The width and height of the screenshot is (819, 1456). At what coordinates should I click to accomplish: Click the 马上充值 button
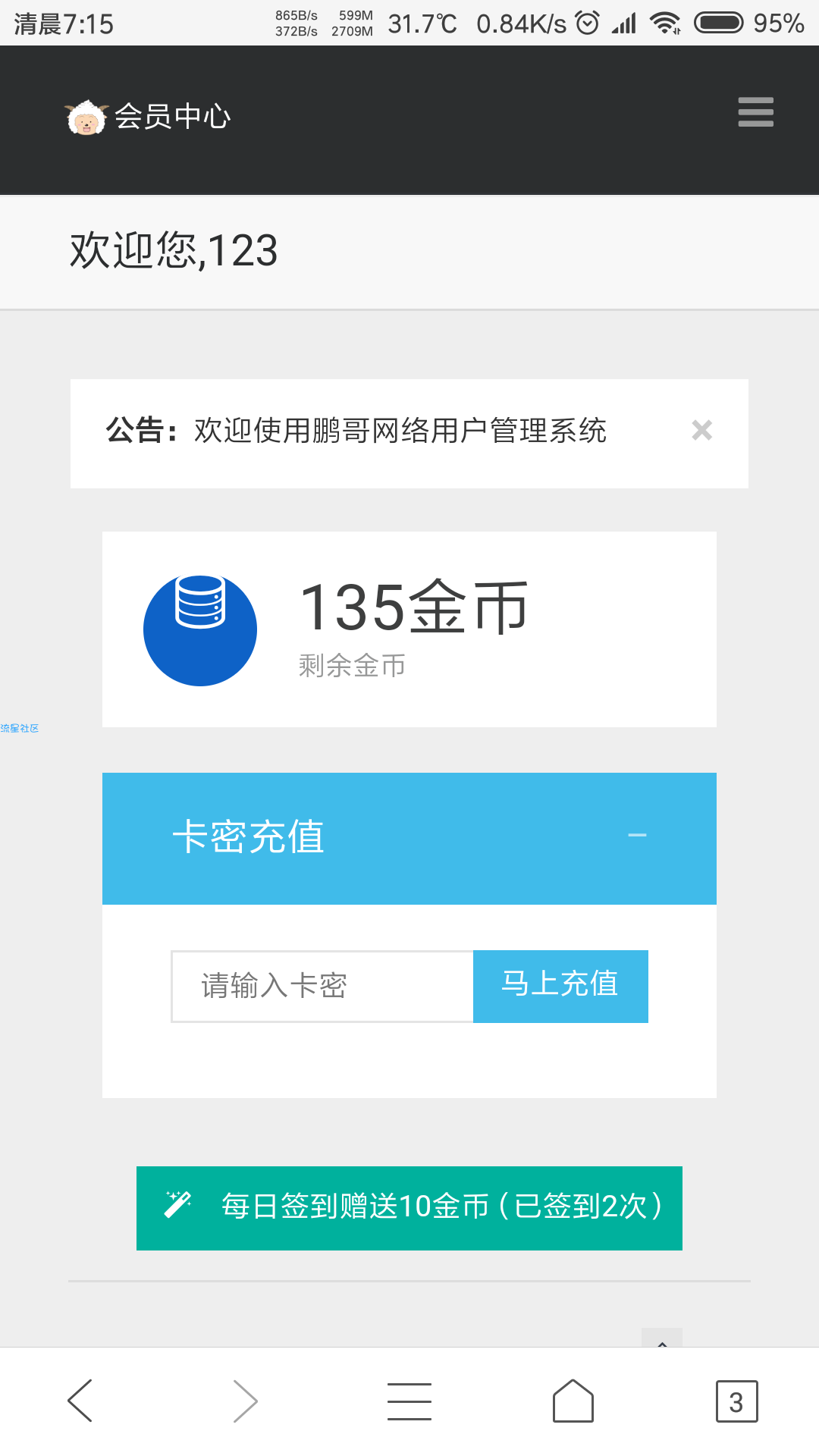[560, 986]
